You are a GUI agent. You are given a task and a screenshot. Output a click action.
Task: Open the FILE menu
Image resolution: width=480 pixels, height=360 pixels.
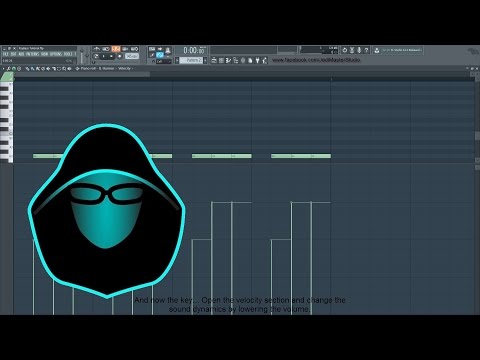coord(6,54)
